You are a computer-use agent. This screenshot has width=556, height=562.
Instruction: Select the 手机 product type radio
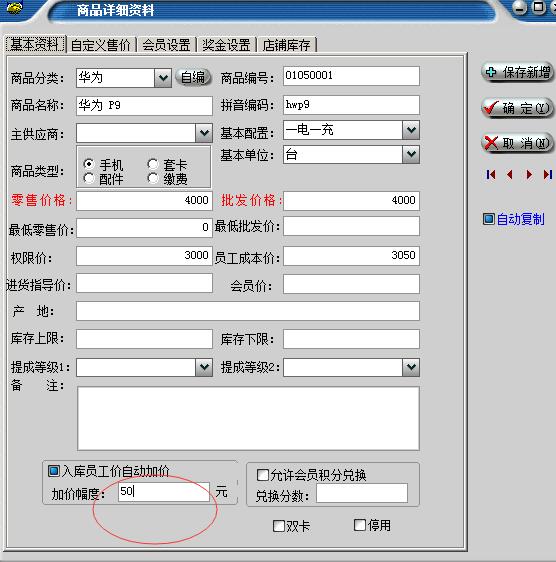(89, 165)
